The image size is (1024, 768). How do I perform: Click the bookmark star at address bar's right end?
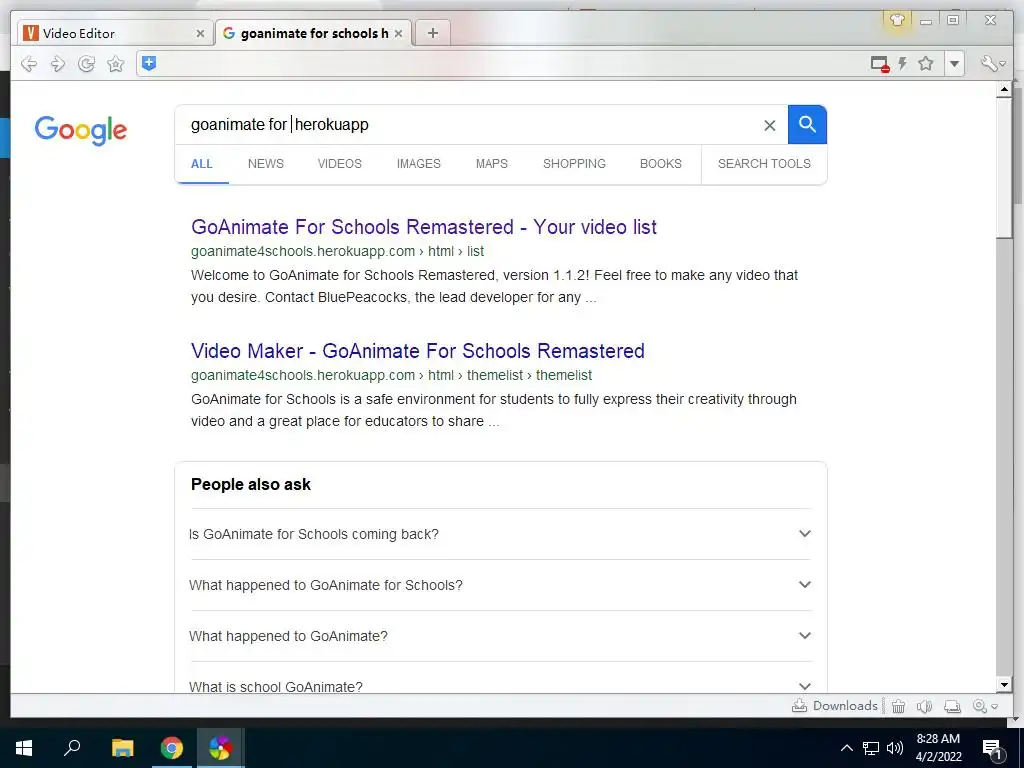click(x=925, y=63)
